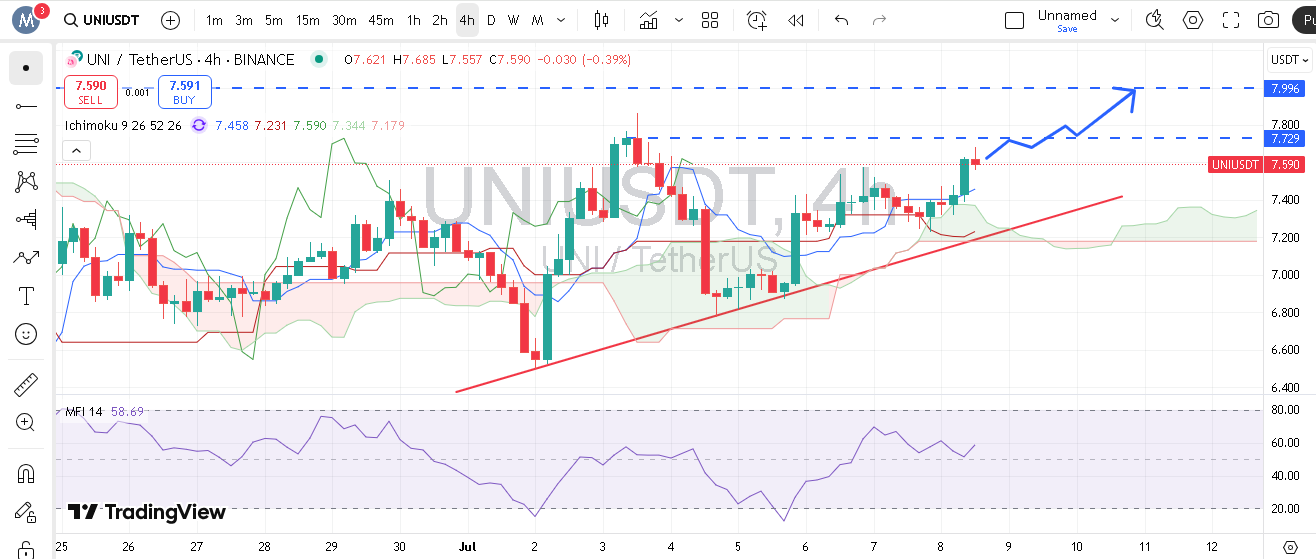
Task: Switch to the 2h timeframe
Action: pyautogui.click(x=440, y=20)
